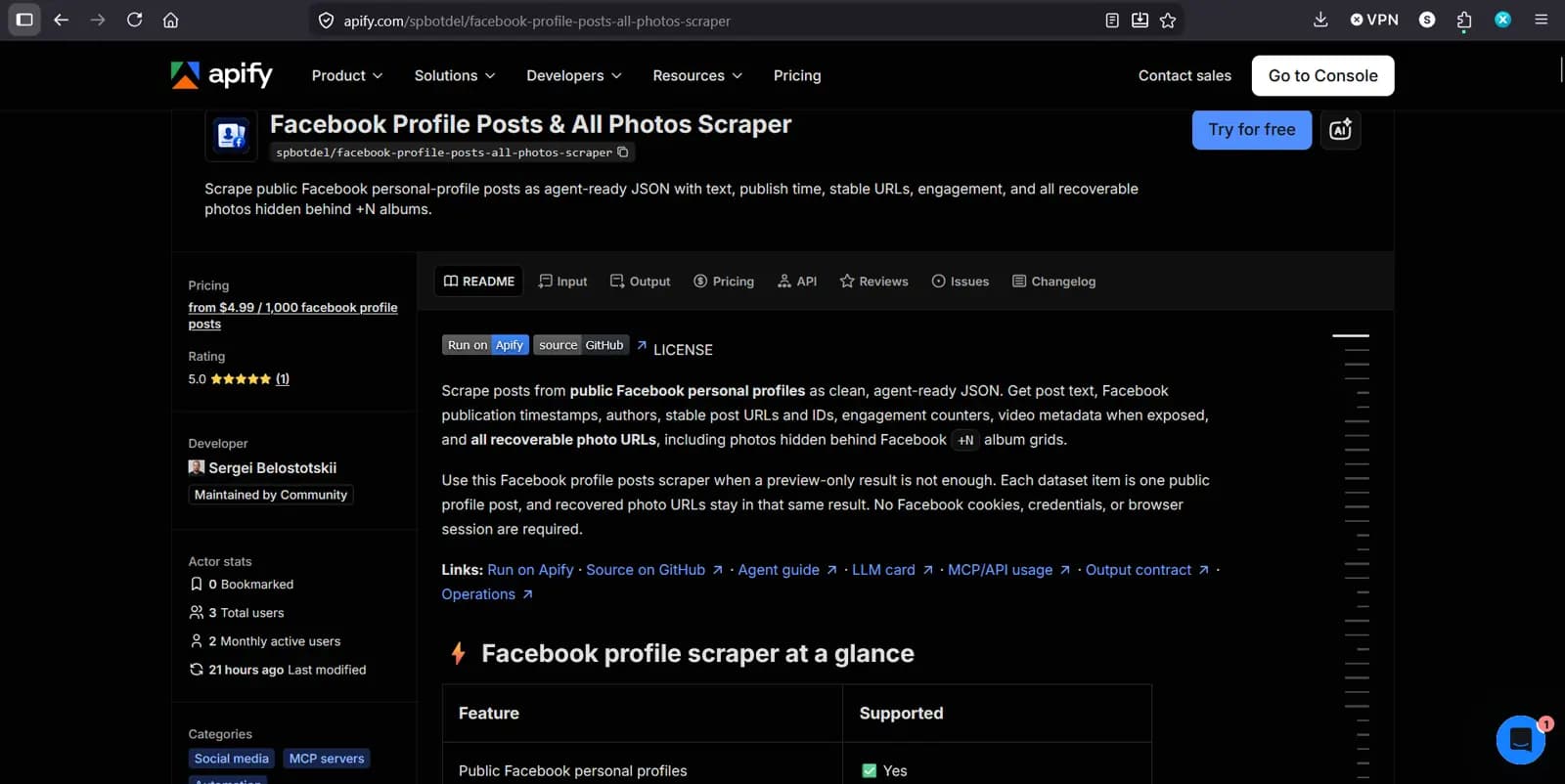This screenshot has height=784, width=1565.
Task: Expand the Solutions dropdown
Action: point(455,75)
